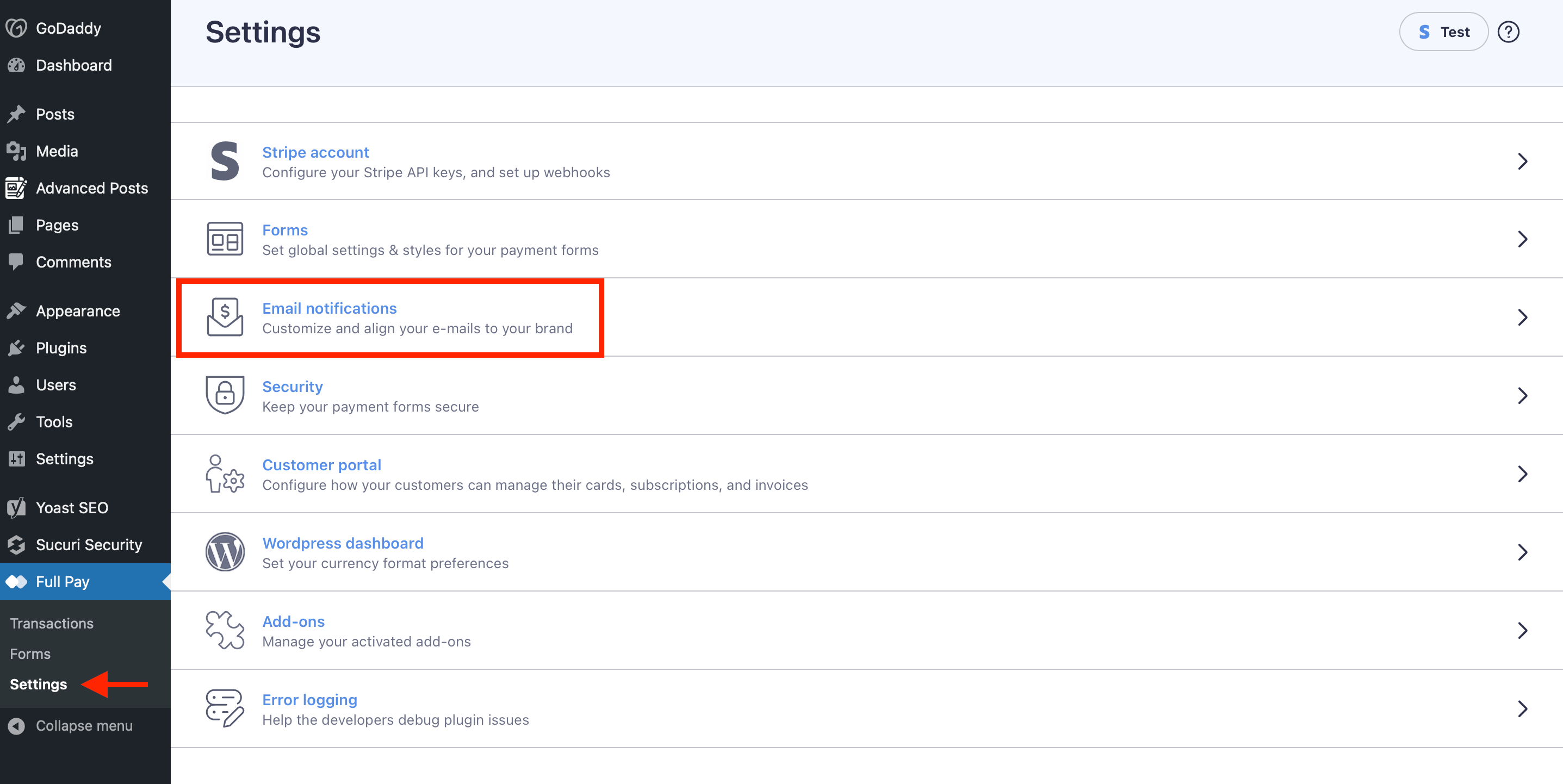Screen dimensions: 1563x784
Task: Collapse the sidebar menu
Action: click(x=84, y=726)
